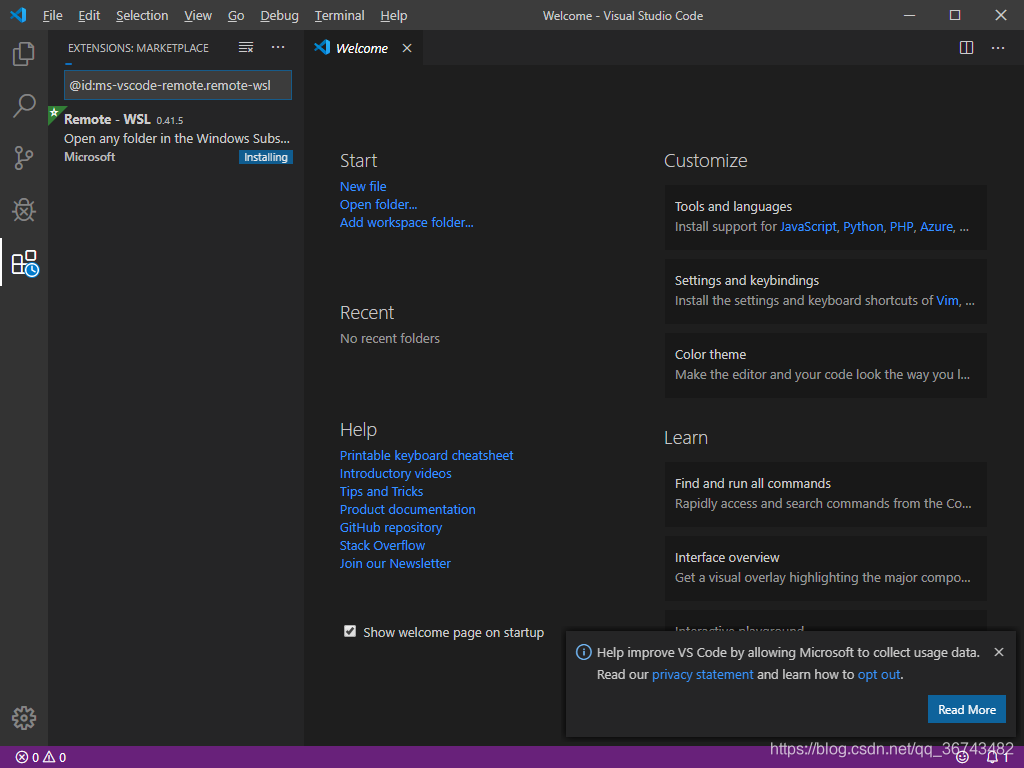Click the New file link
Screen dimensions: 1024x768
363,187
